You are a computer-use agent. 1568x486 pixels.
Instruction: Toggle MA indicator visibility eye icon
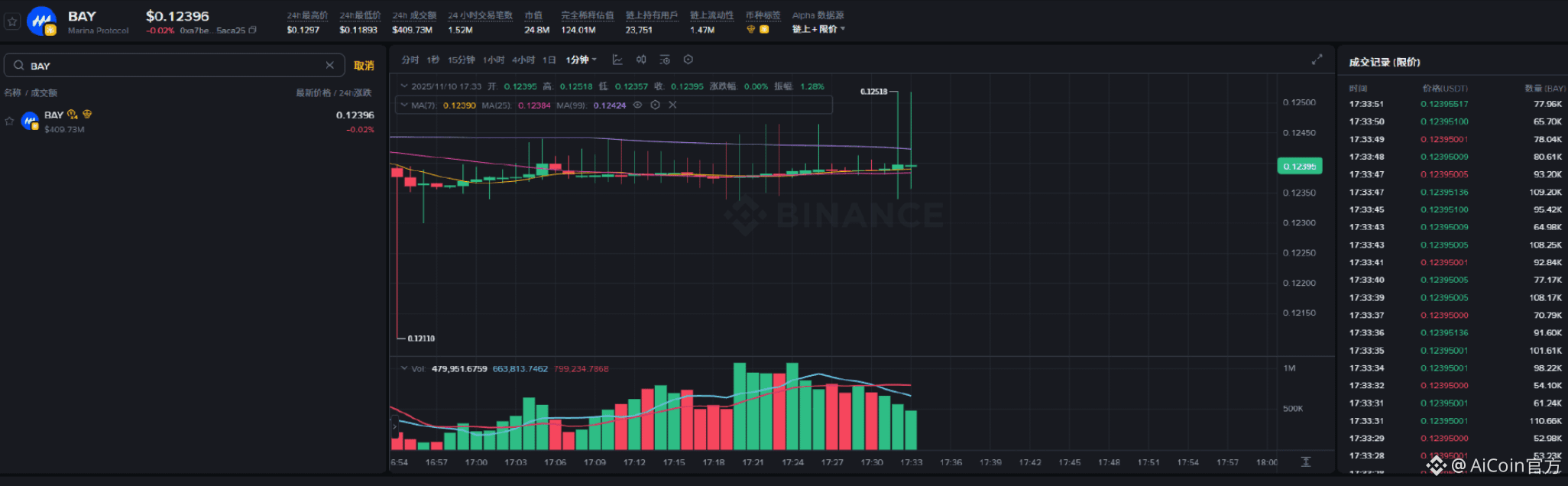tap(637, 105)
